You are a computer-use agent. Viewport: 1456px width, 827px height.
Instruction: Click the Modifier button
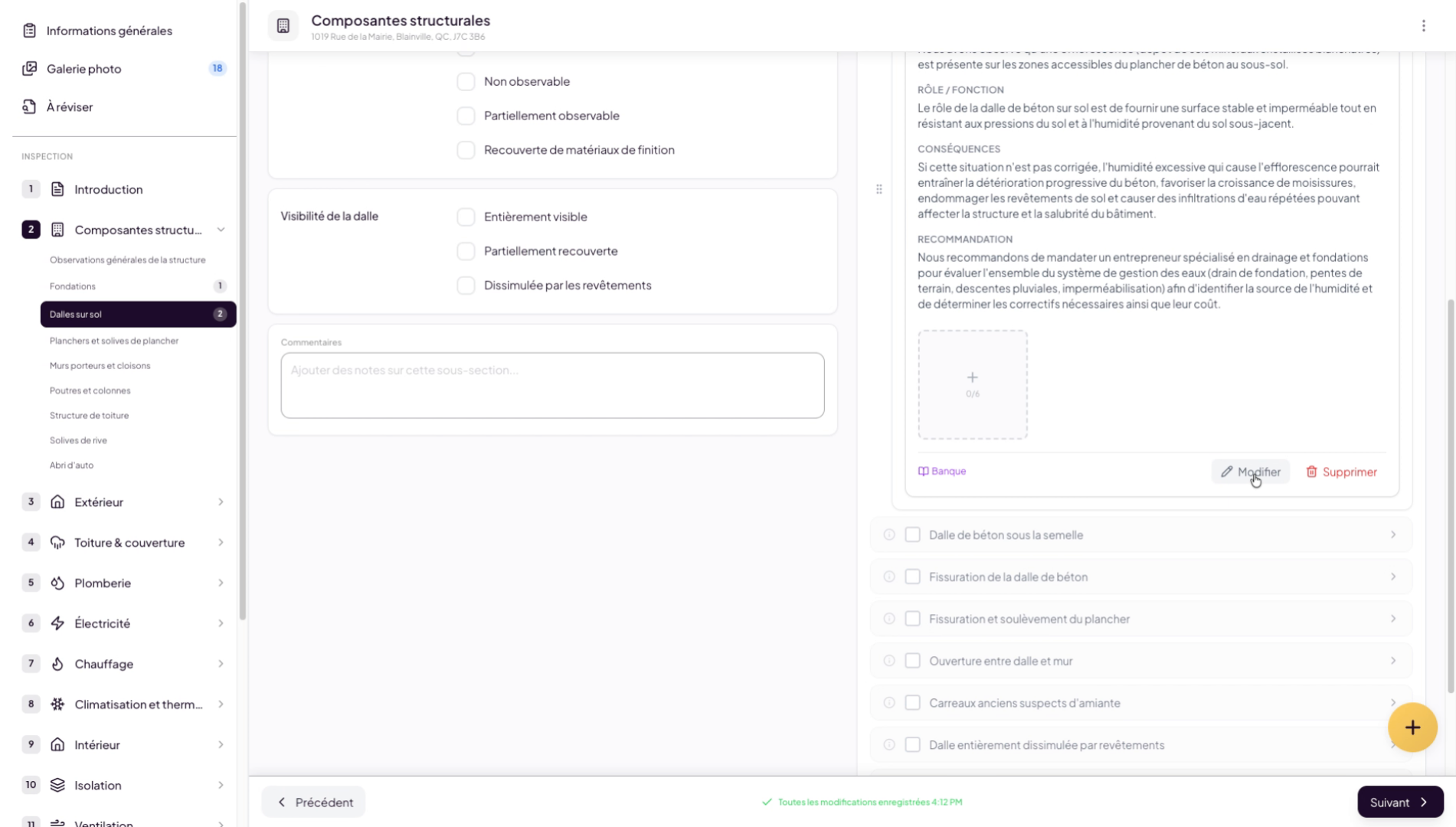coord(1250,472)
